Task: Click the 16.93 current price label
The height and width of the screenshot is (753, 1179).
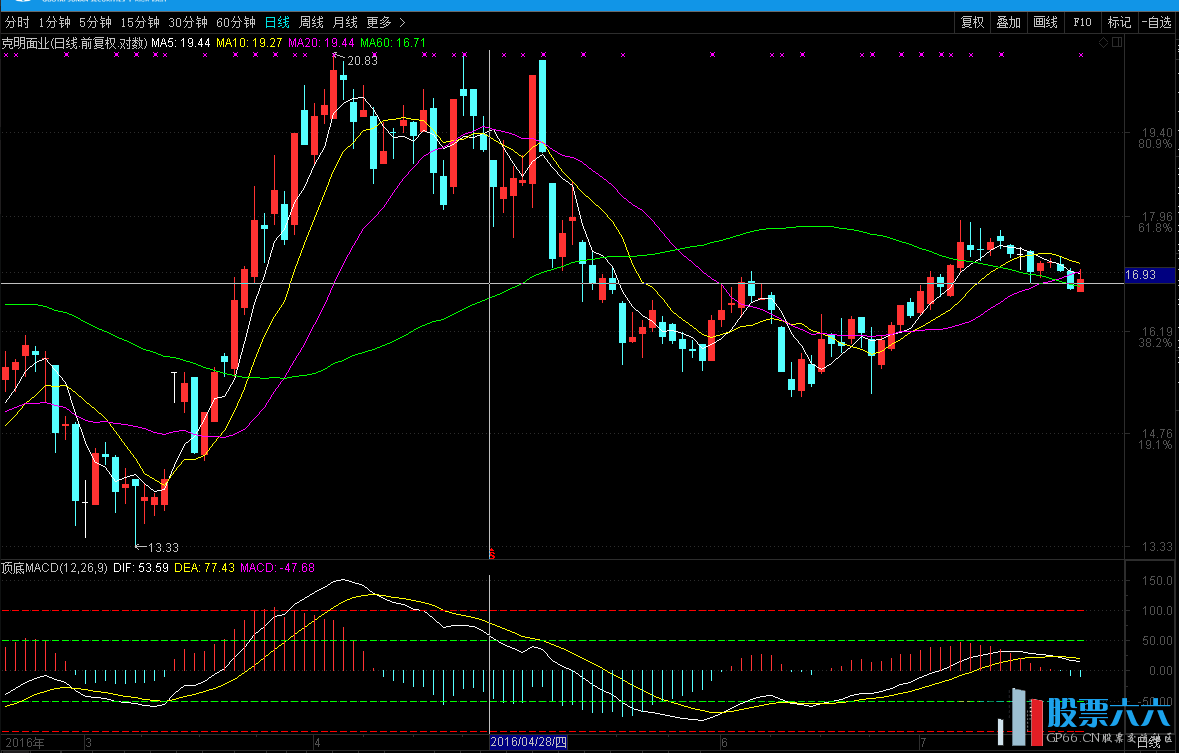Action: tap(1141, 274)
